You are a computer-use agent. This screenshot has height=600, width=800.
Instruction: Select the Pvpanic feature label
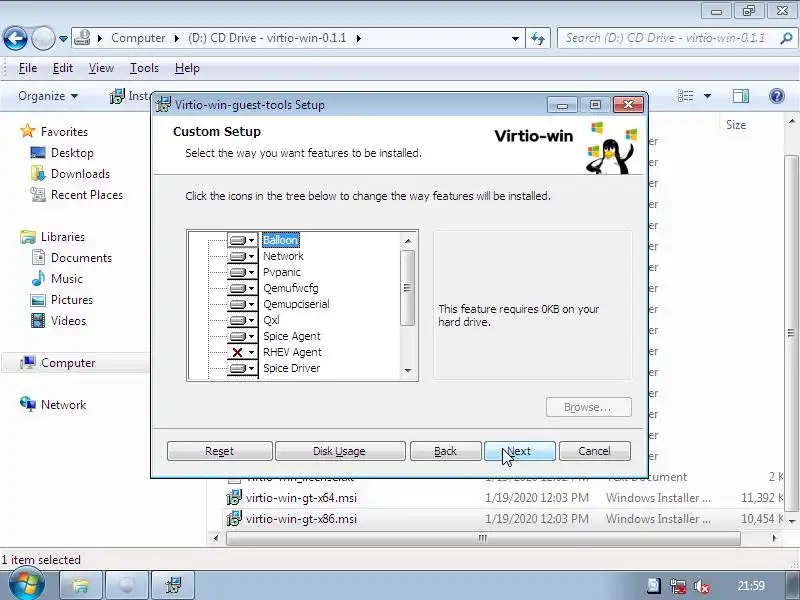coord(282,272)
